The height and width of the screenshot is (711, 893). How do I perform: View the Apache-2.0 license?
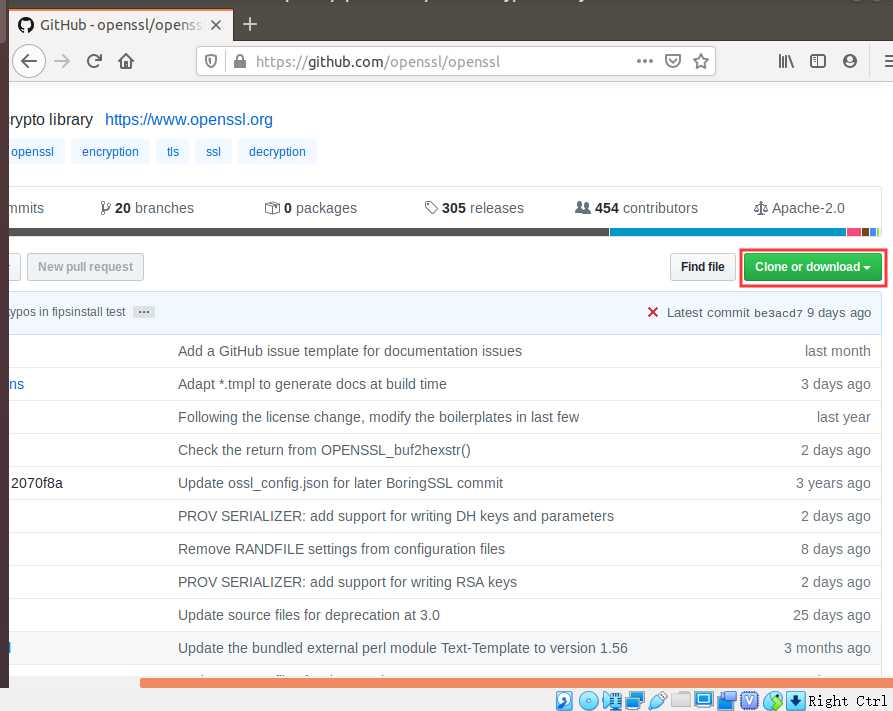click(798, 208)
